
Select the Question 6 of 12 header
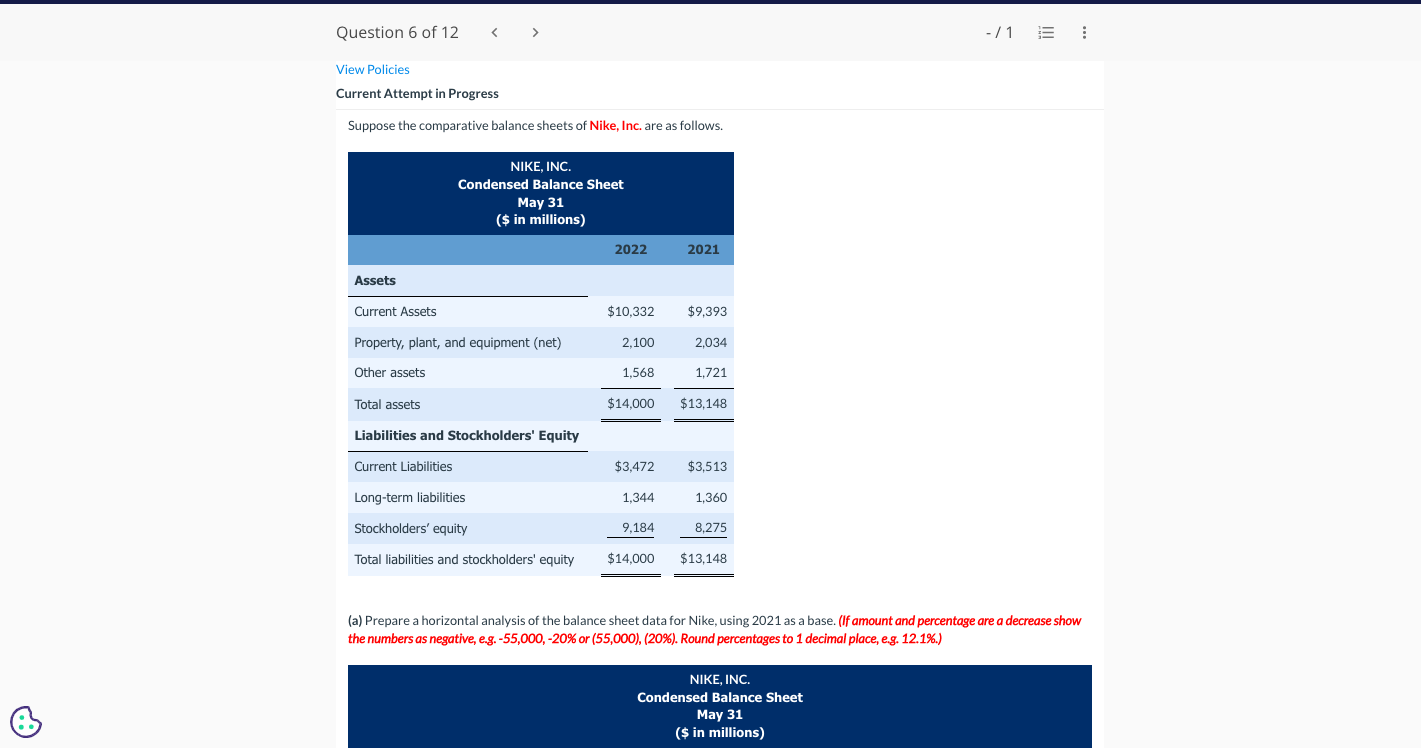pos(397,32)
